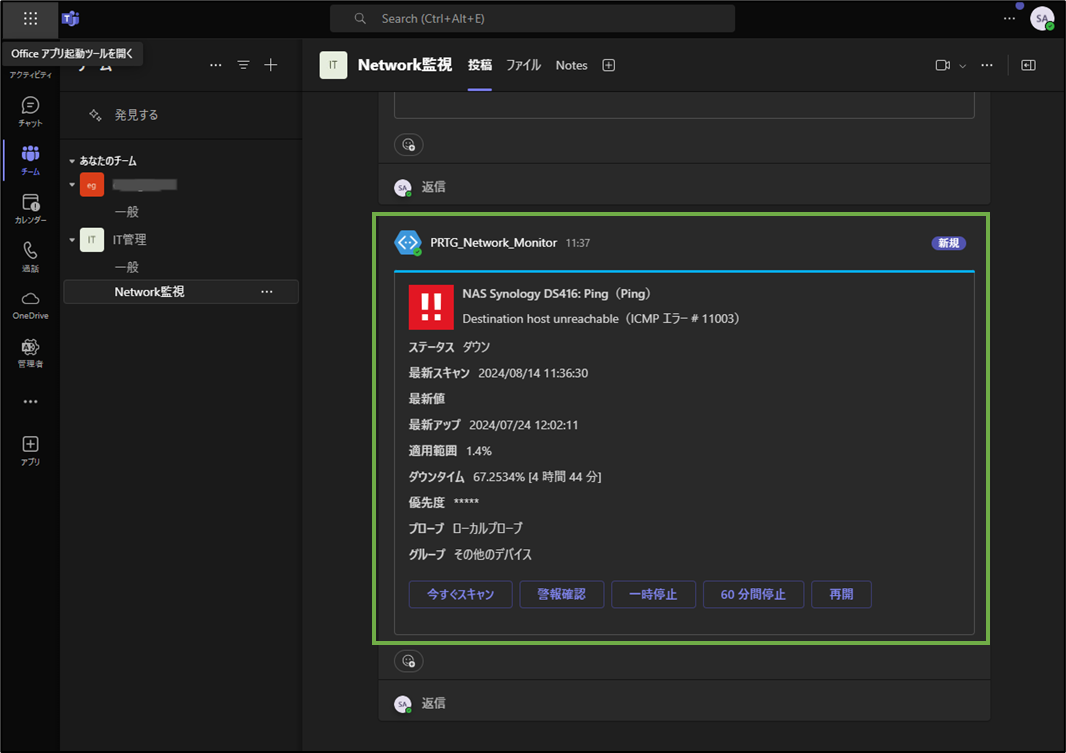Click PRTG_Network_Monitor bot avatar
The height and width of the screenshot is (753, 1066).
408,243
